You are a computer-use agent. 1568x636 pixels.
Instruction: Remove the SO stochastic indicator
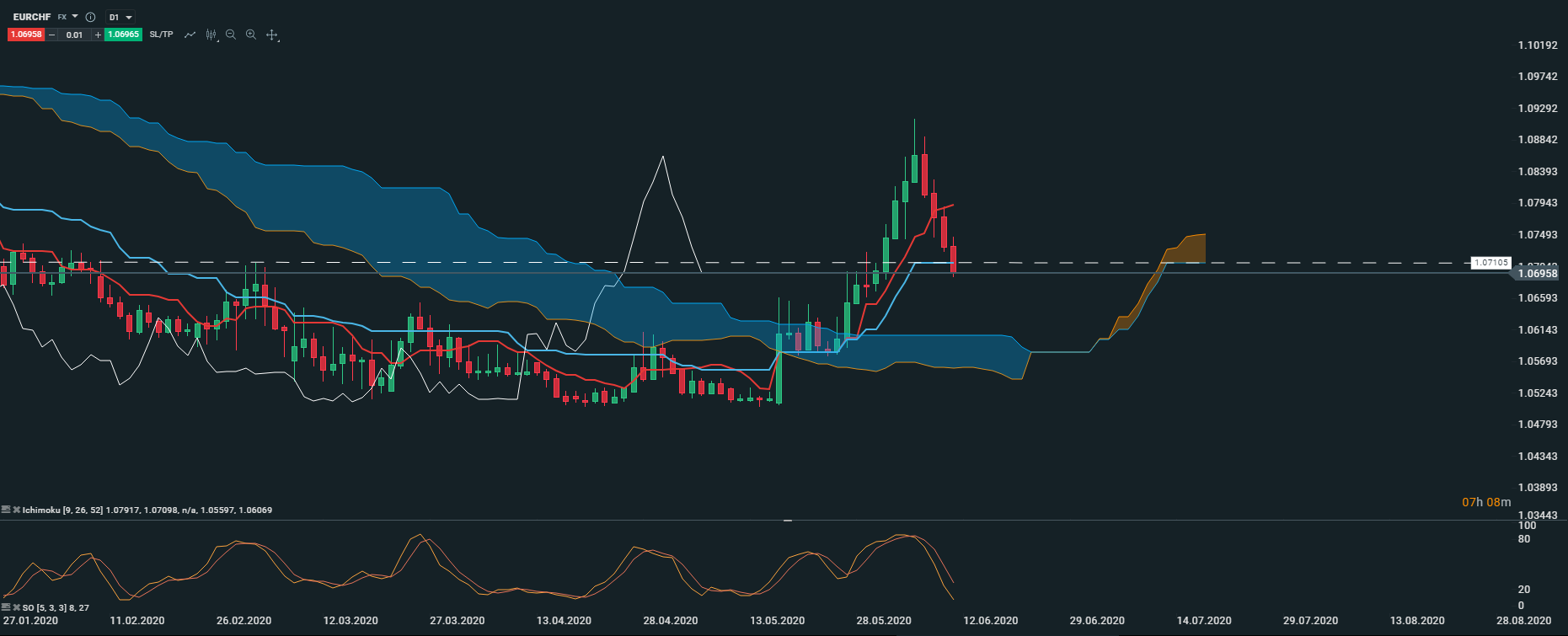point(16,607)
